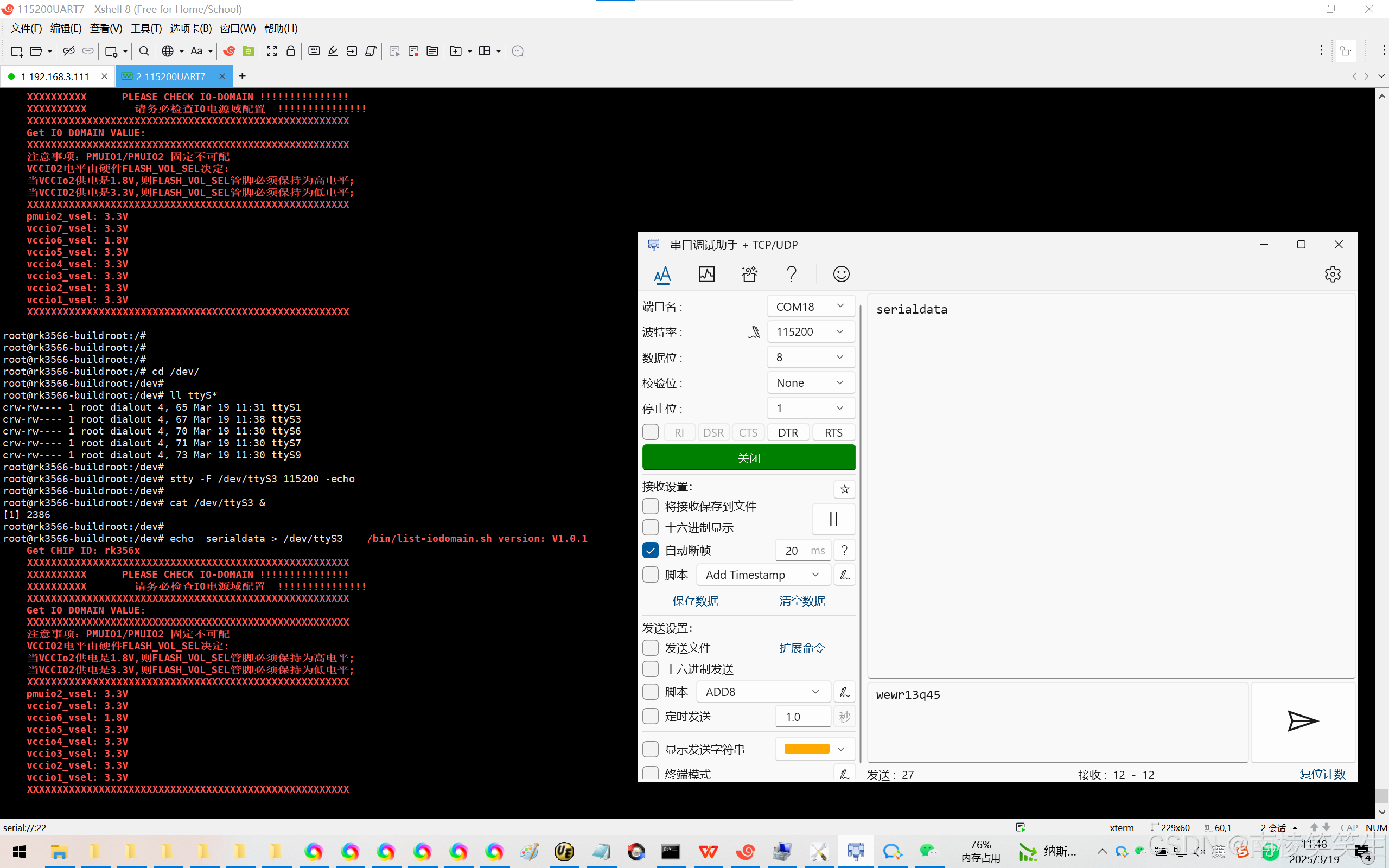Open the waveform chart view icon

tap(706, 275)
